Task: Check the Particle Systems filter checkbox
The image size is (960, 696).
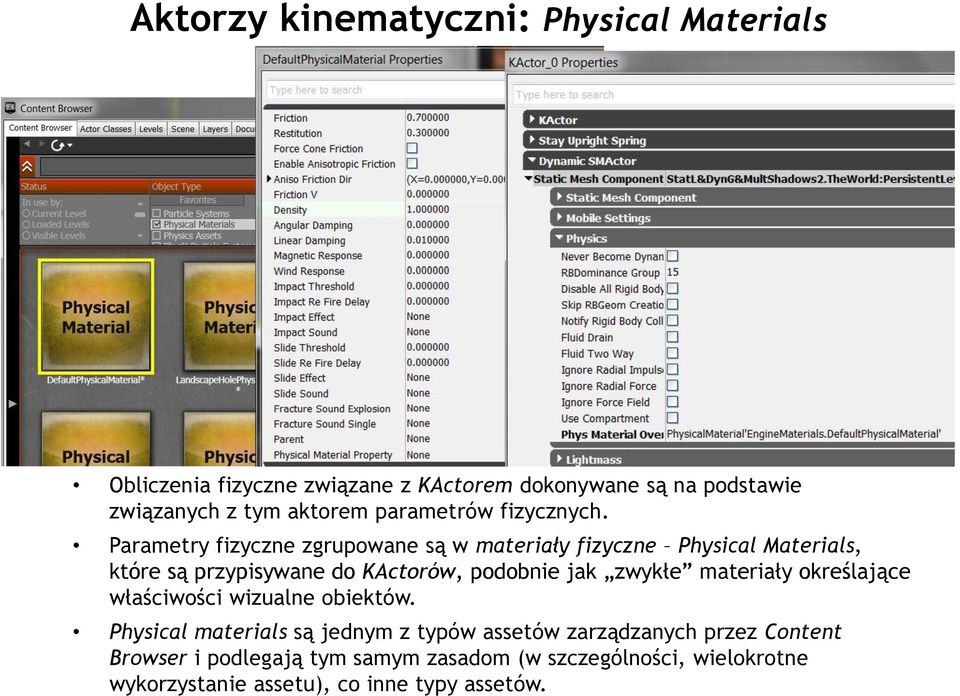Action: (157, 214)
